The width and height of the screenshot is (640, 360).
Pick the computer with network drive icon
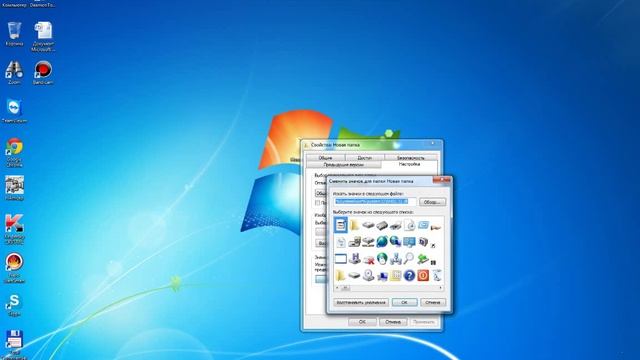coord(354,242)
